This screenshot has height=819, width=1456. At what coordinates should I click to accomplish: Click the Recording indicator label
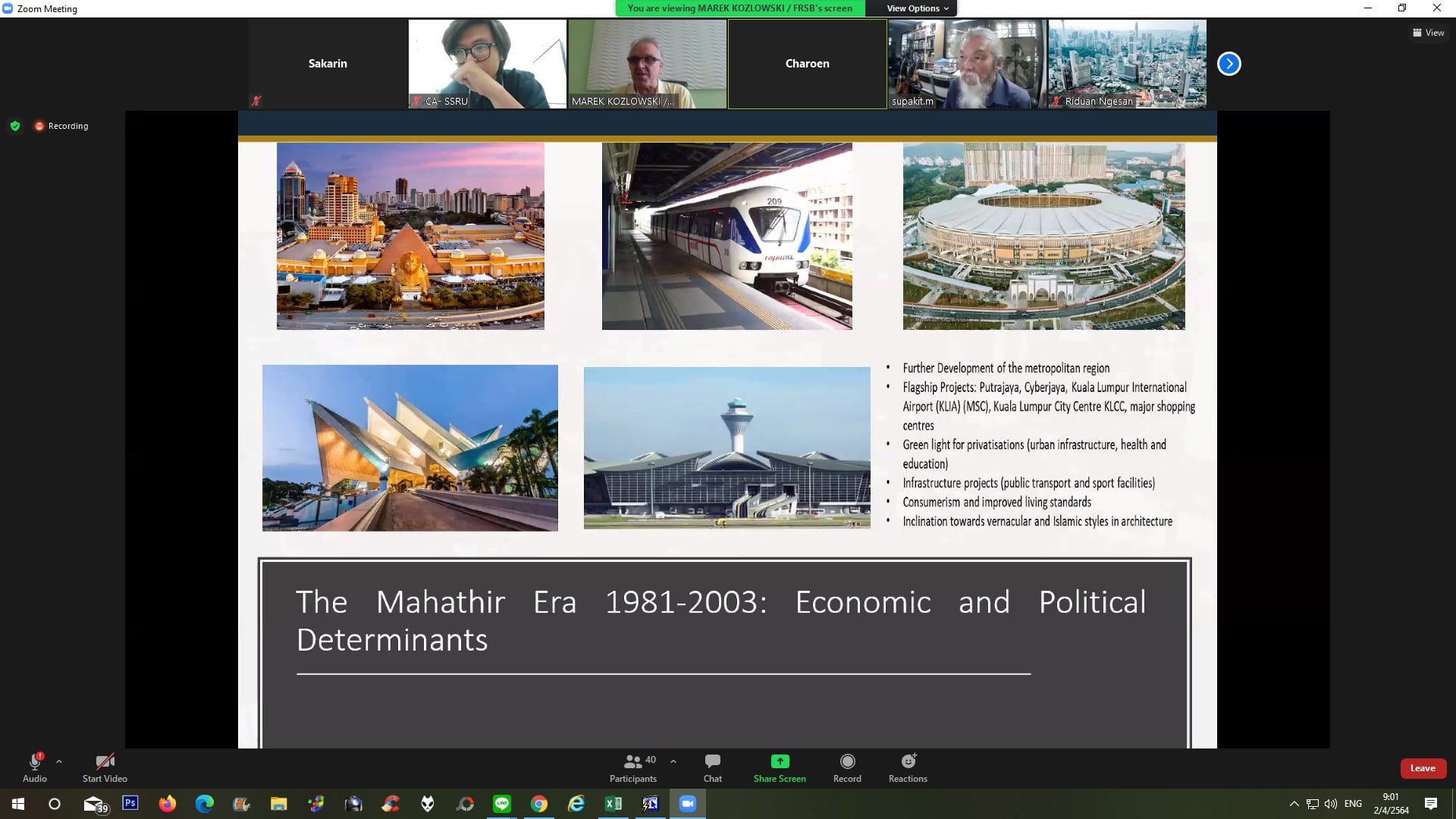(67, 126)
